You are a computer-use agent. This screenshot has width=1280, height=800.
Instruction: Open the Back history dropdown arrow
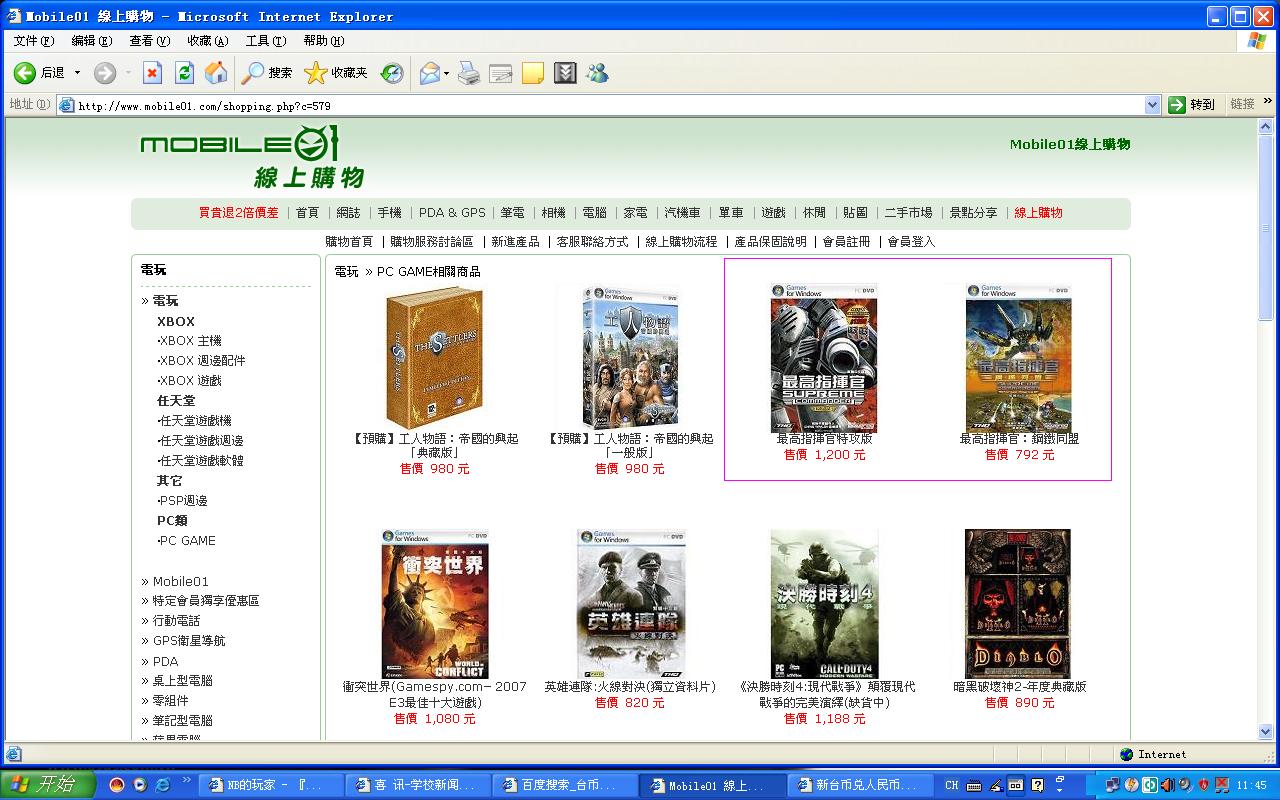click(77, 73)
